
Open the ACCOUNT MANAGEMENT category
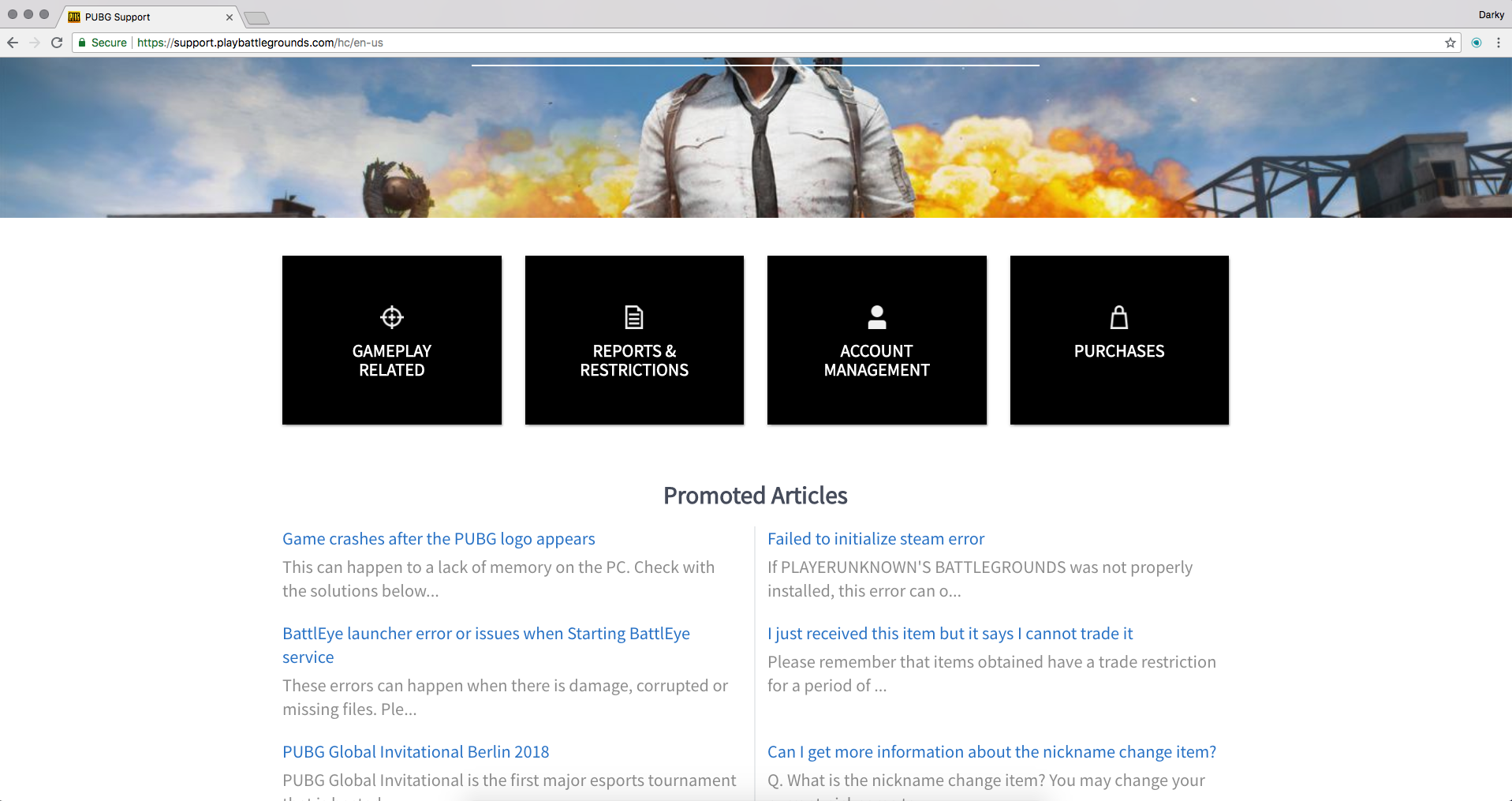click(x=877, y=340)
